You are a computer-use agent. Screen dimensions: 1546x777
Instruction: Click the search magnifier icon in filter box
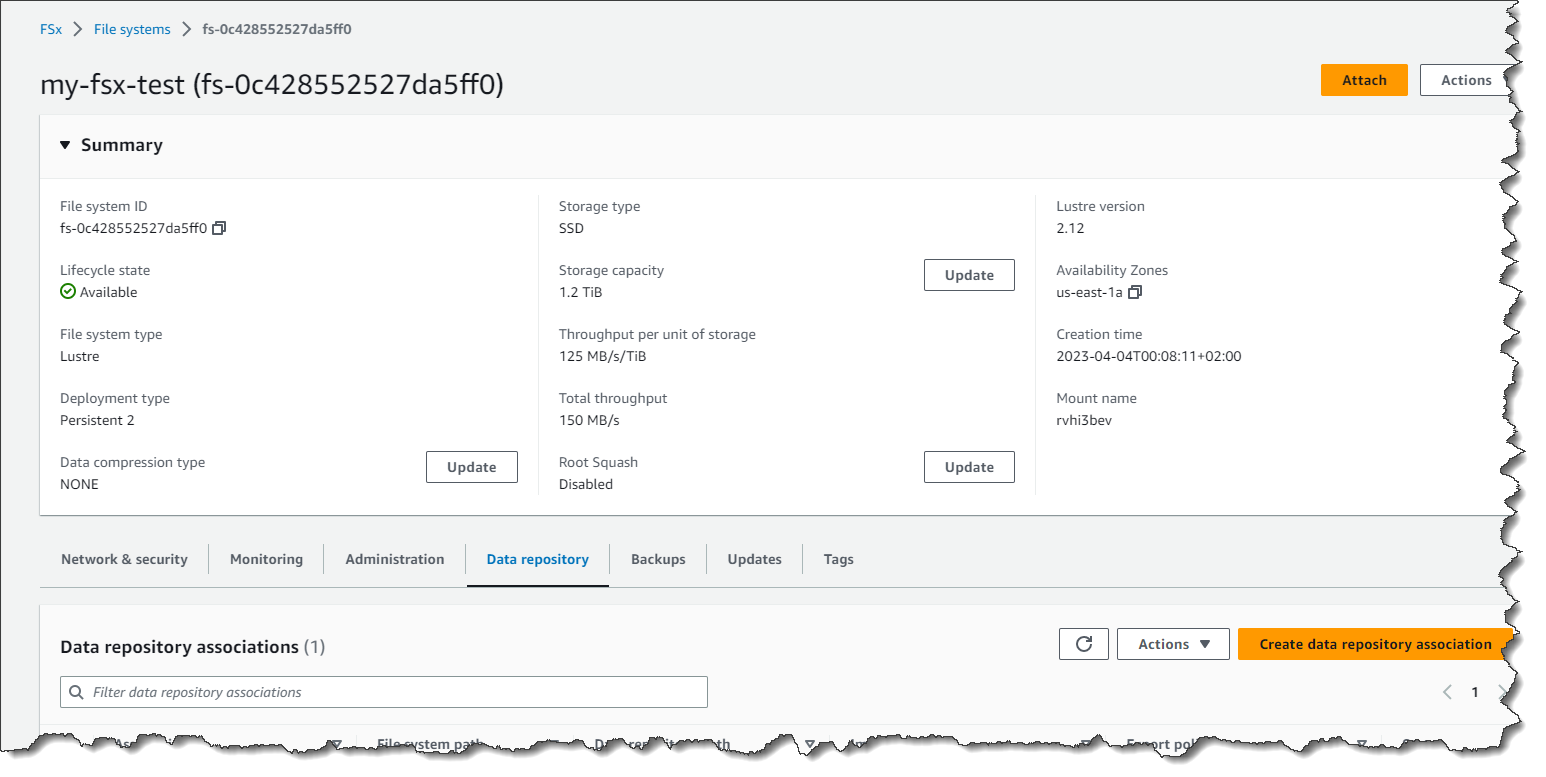[x=76, y=692]
